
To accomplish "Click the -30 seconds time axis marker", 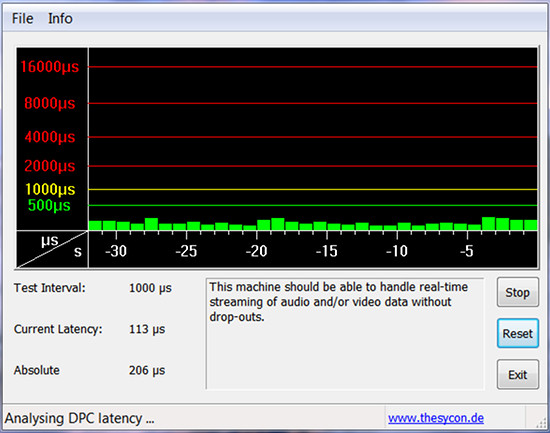I will [x=116, y=251].
